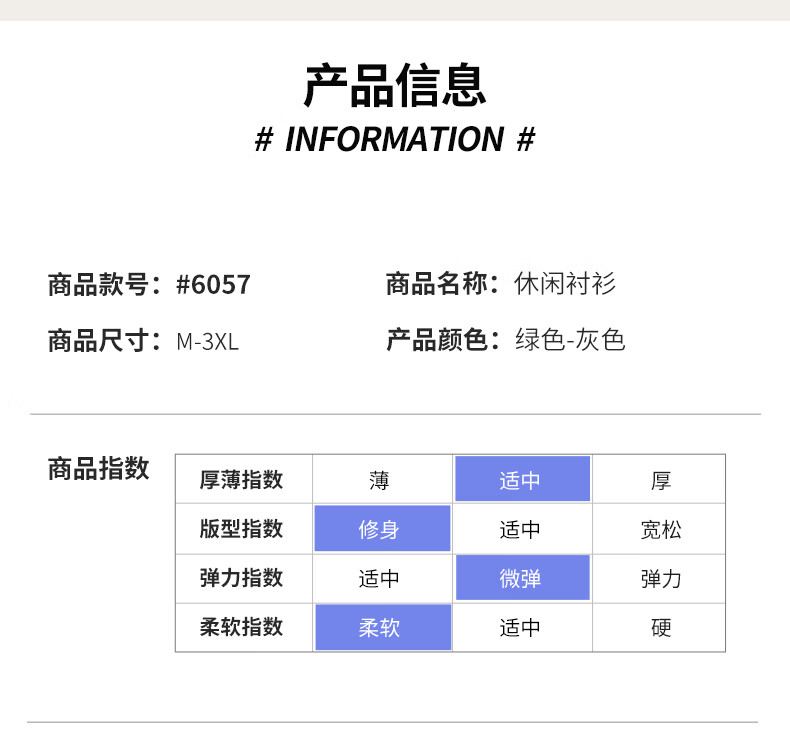Click the product name 休闲衬衫

pyautogui.click(x=564, y=284)
